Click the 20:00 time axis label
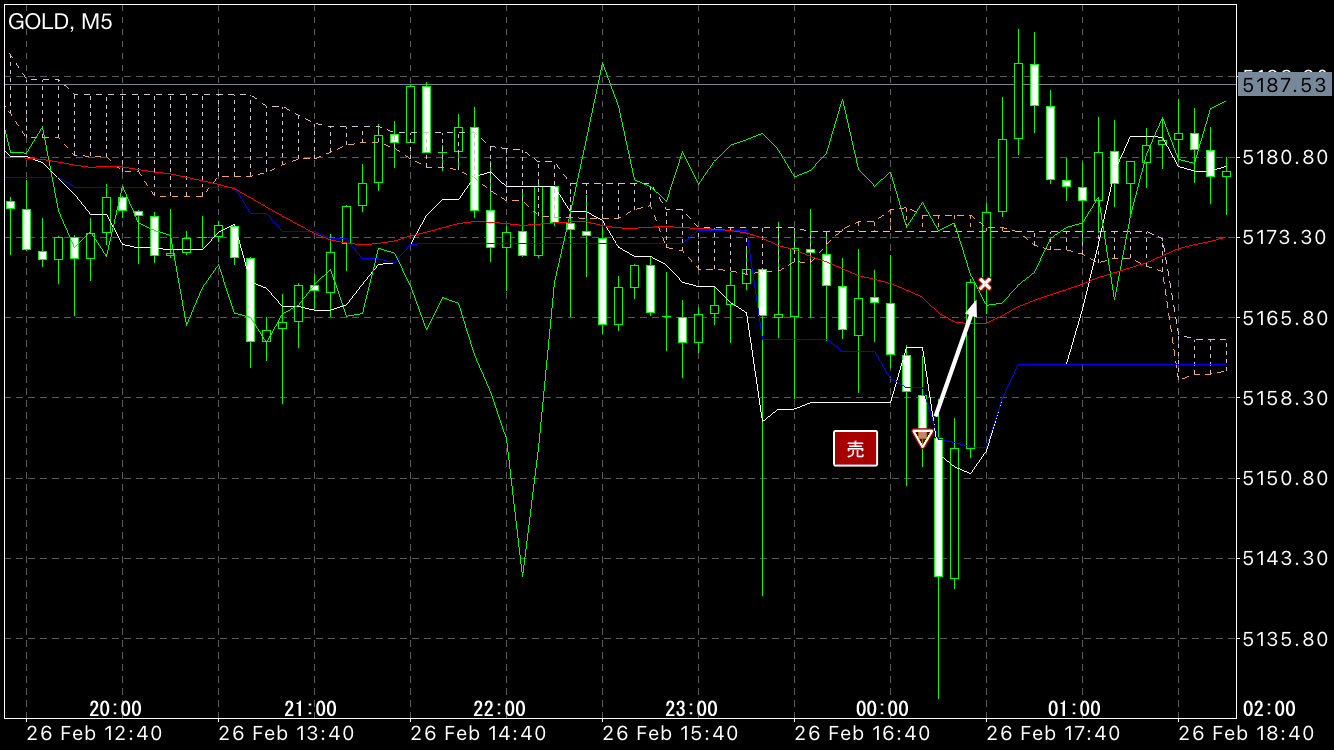This screenshot has width=1334, height=750. [115, 709]
